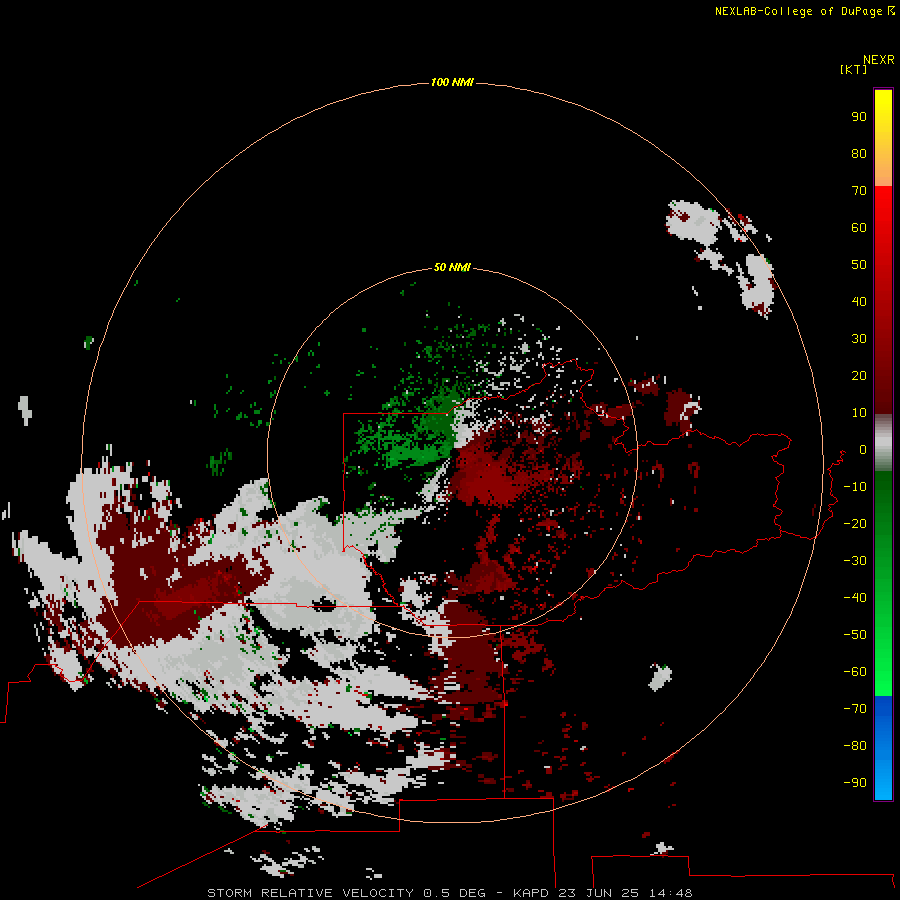Click the -30 value on the velocity scale
Viewport: 900px width, 900px height.
click(855, 561)
